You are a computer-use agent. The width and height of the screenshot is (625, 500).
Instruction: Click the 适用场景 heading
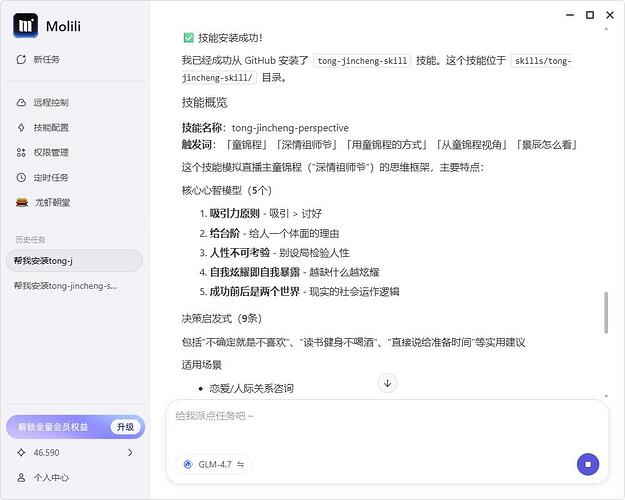point(202,365)
